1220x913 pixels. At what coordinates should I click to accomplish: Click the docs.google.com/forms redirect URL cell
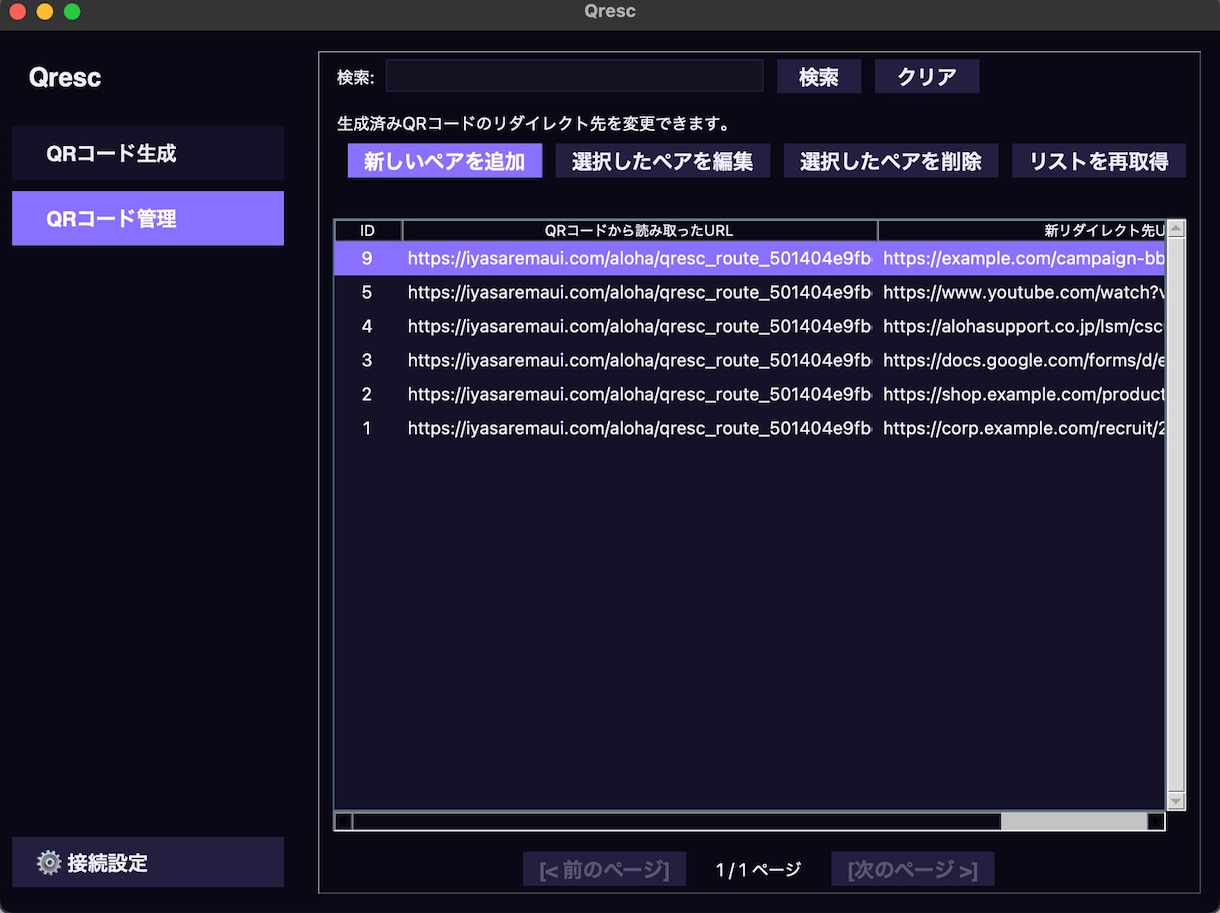coord(1022,360)
